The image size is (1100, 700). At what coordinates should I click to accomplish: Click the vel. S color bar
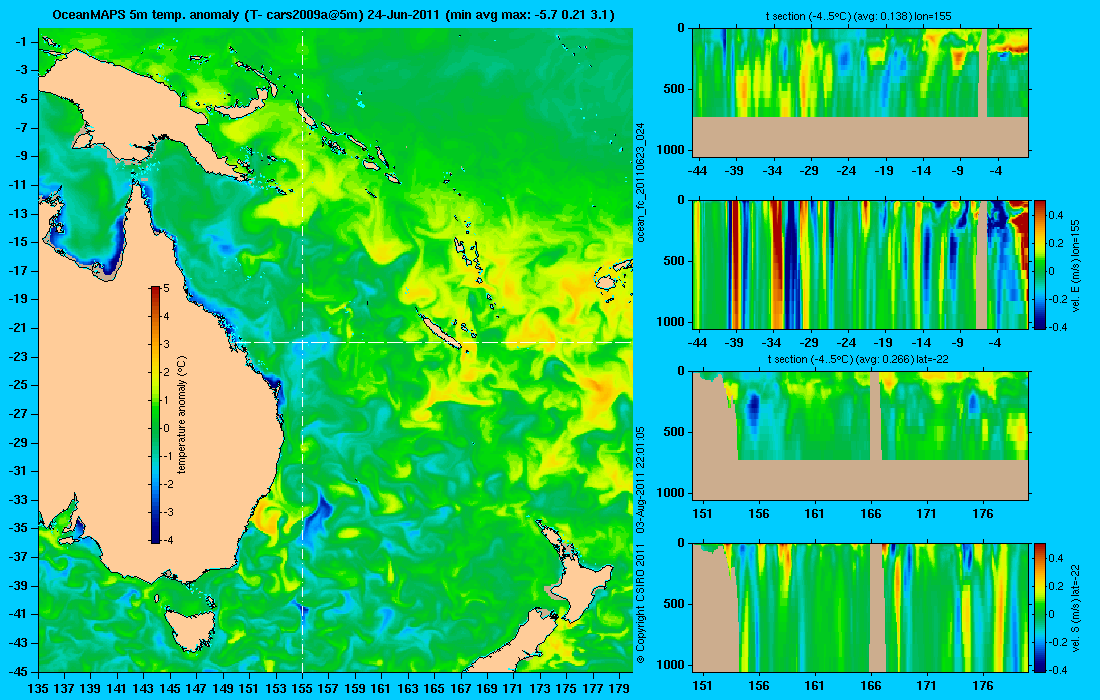pyautogui.click(x=1039, y=607)
